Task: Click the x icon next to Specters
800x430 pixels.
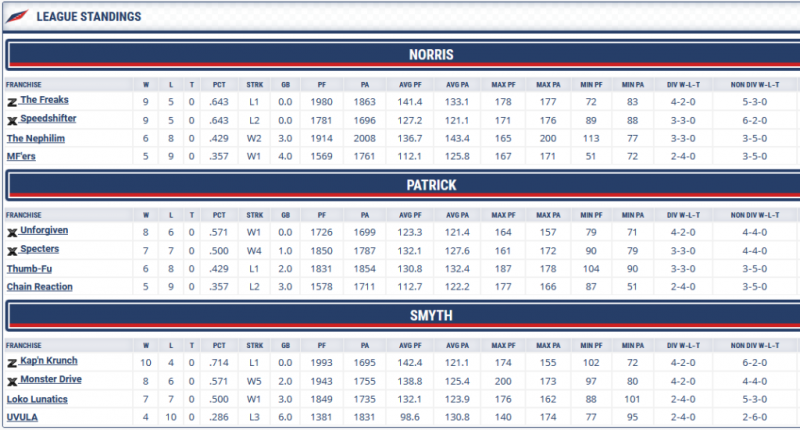Action: (12, 250)
